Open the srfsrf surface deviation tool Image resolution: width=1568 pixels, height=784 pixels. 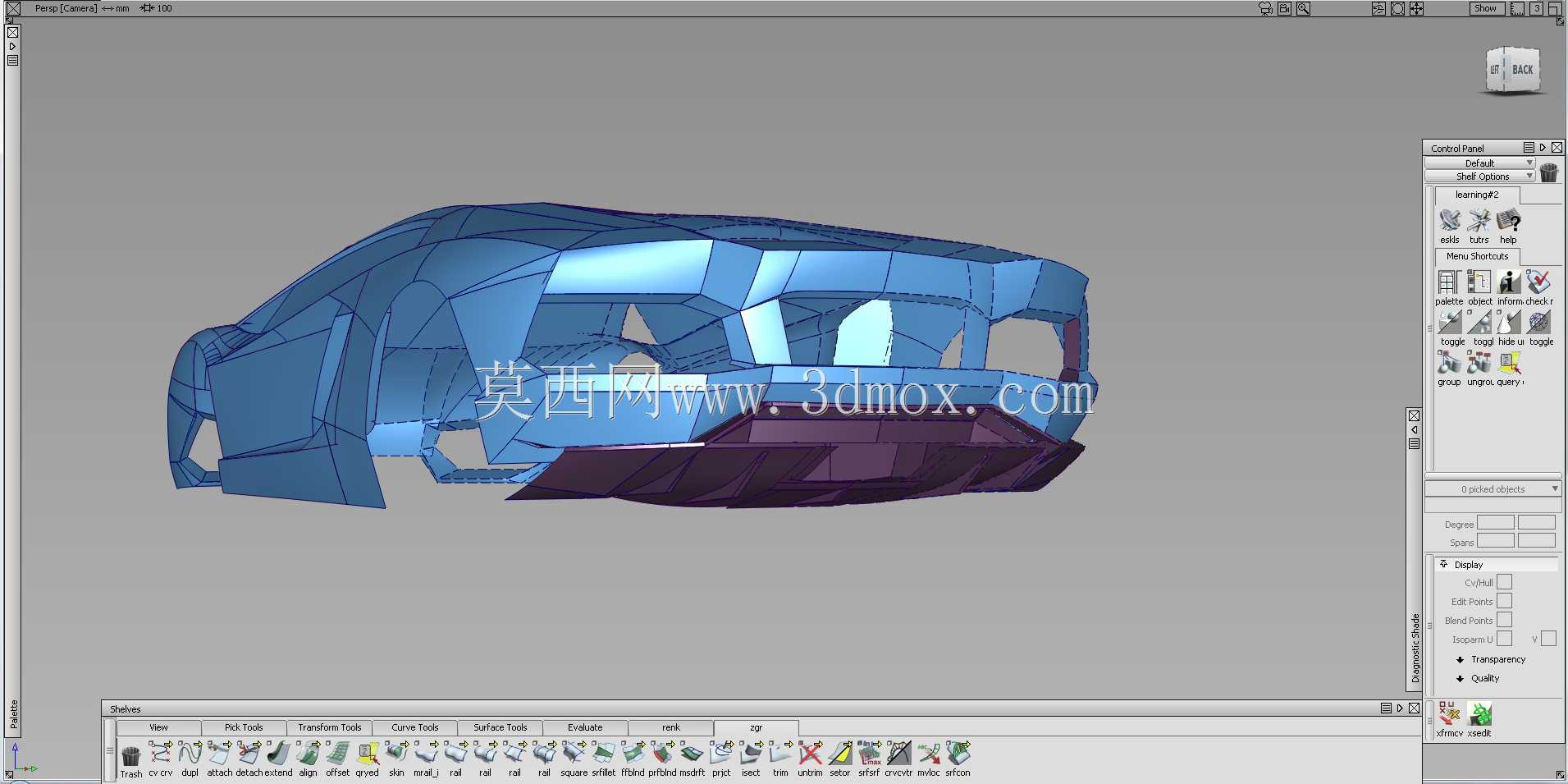[x=870, y=753]
